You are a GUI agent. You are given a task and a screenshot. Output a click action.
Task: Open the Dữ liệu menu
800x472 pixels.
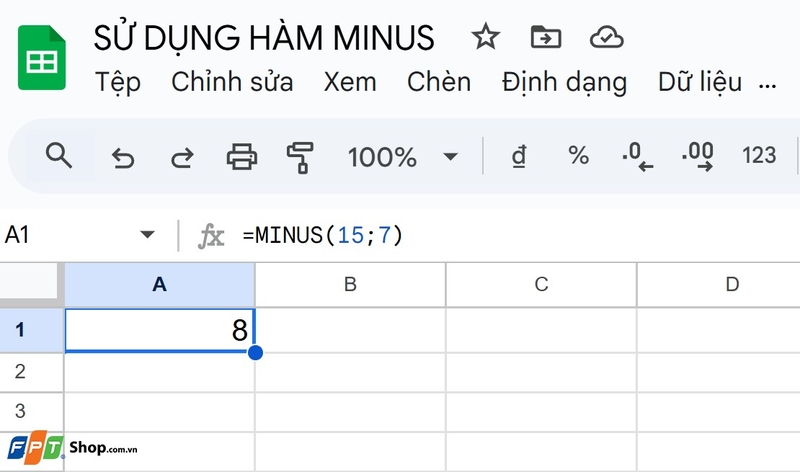pyautogui.click(x=700, y=82)
